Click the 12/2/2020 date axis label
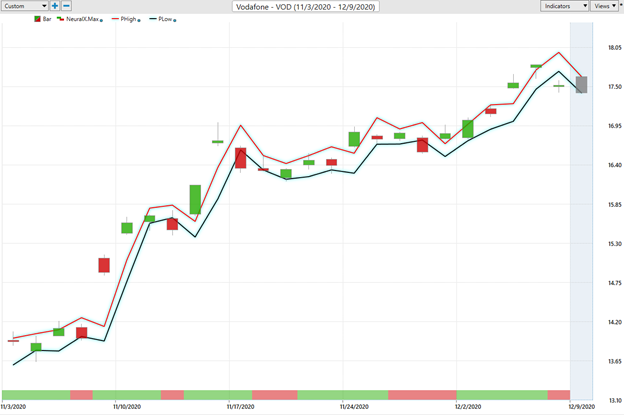Viewport: 624px width, 415px height. pyautogui.click(x=468, y=407)
